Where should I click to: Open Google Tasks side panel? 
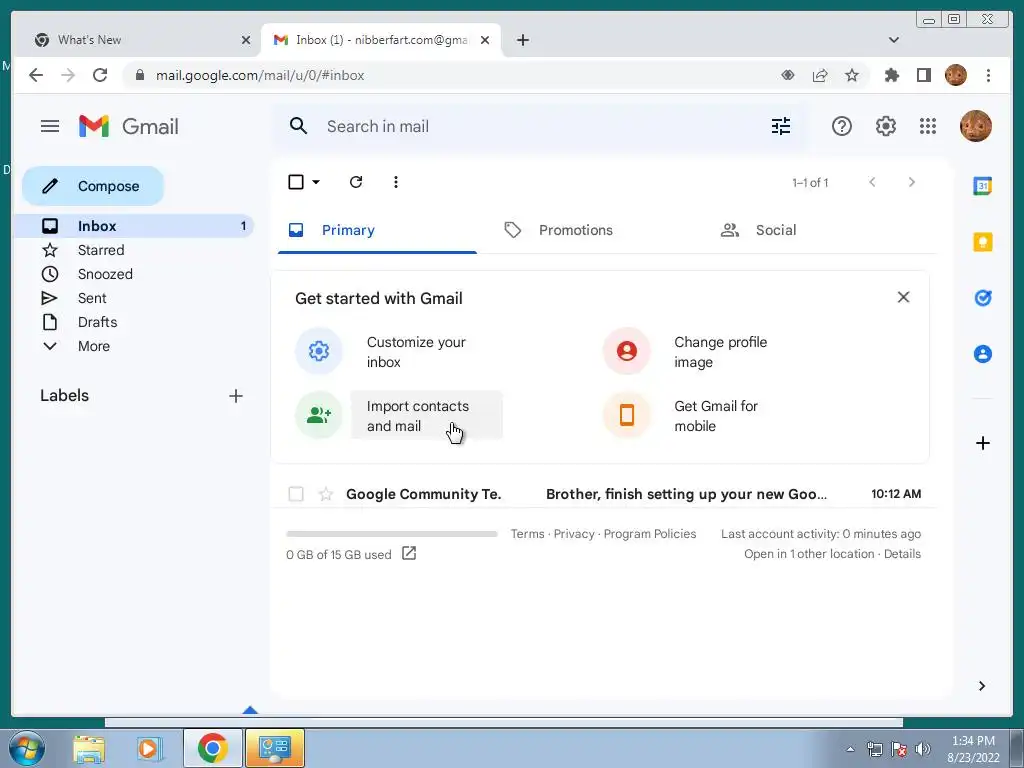pyautogui.click(x=983, y=298)
